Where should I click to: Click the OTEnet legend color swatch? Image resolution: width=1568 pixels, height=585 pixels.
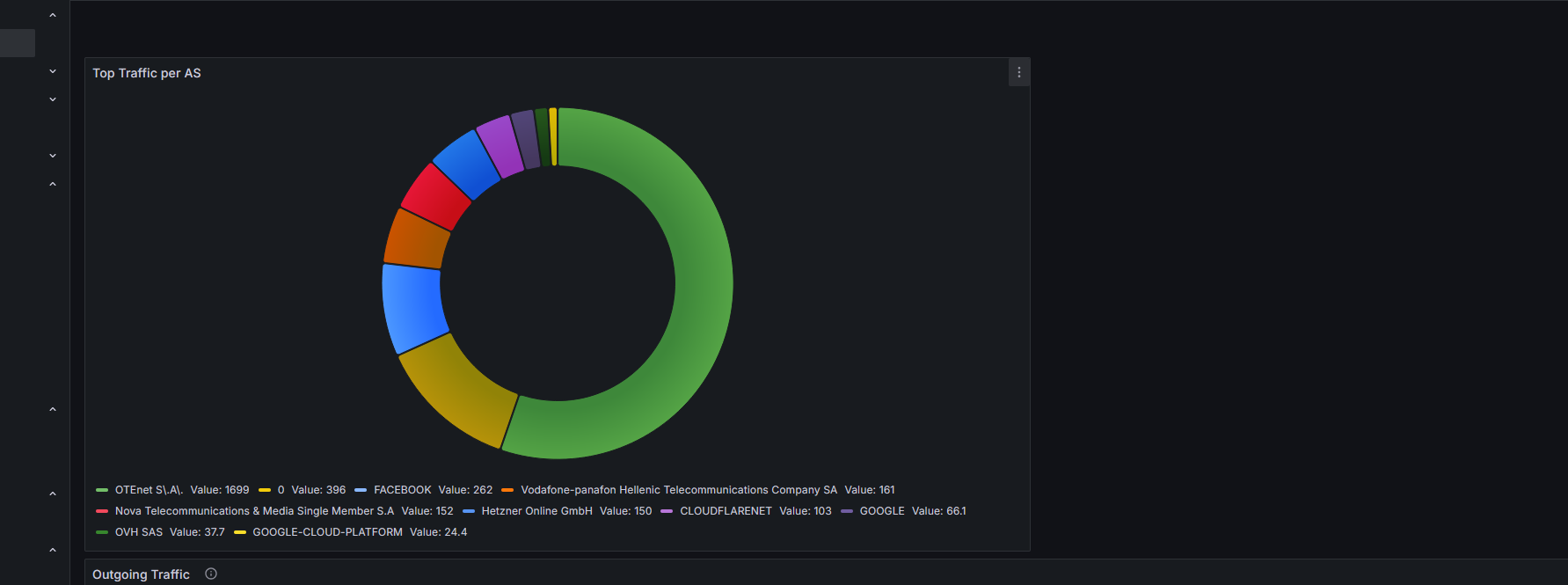pyautogui.click(x=102, y=490)
